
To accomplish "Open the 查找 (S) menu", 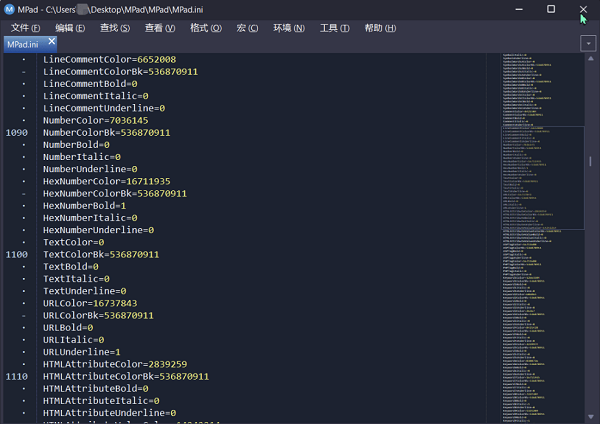I will pyautogui.click(x=115, y=28).
